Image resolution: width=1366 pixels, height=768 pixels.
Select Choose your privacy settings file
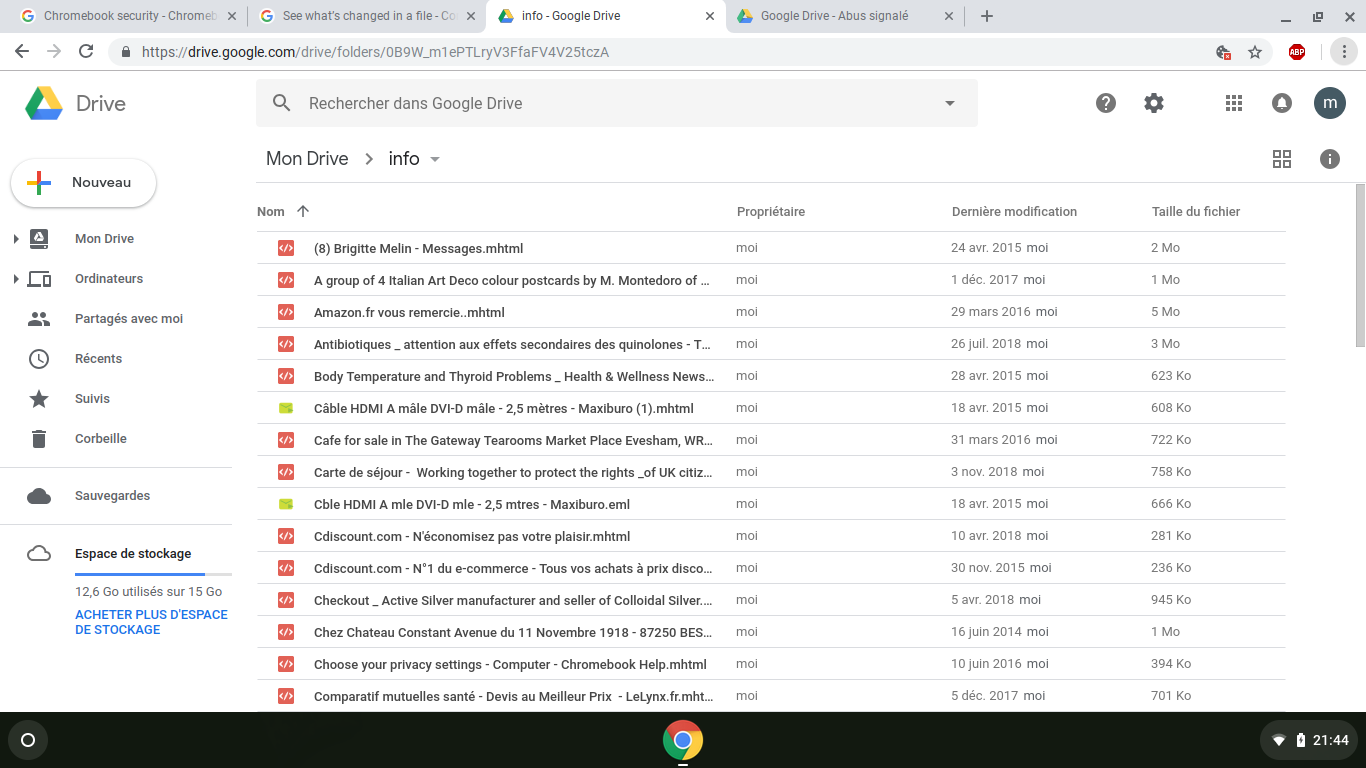coord(770,664)
